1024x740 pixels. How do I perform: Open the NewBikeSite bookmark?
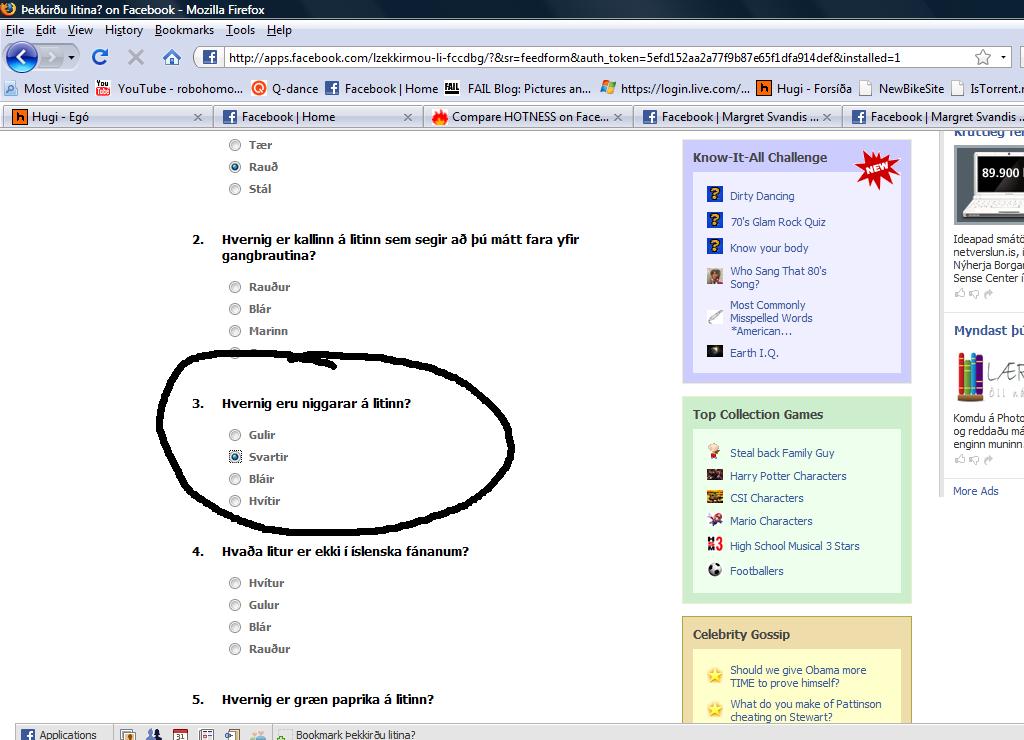click(x=902, y=88)
